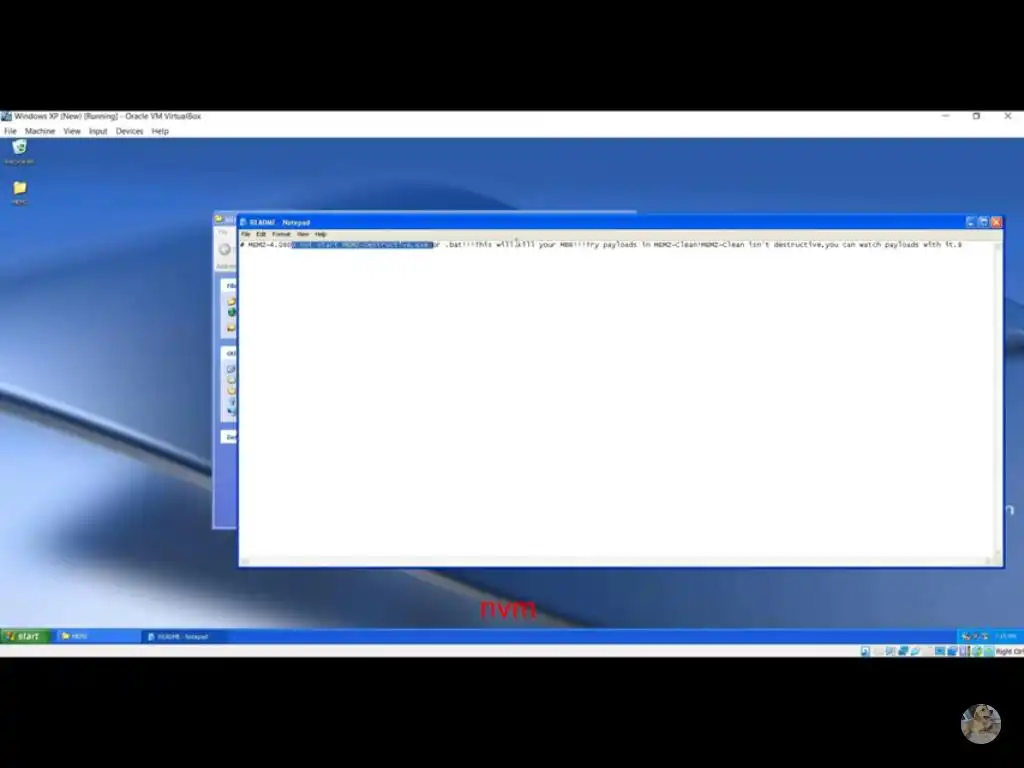
Task: Open the VirtualBox View menu
Action: (72, 131)
